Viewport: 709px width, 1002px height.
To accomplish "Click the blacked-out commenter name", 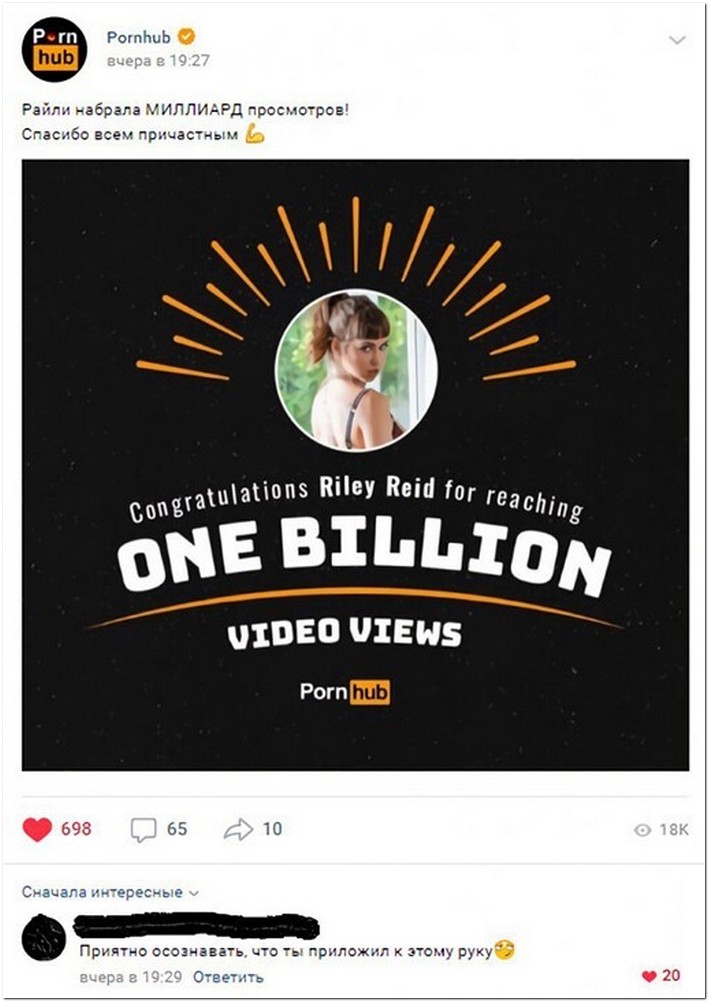I will (x=196, y=926).
